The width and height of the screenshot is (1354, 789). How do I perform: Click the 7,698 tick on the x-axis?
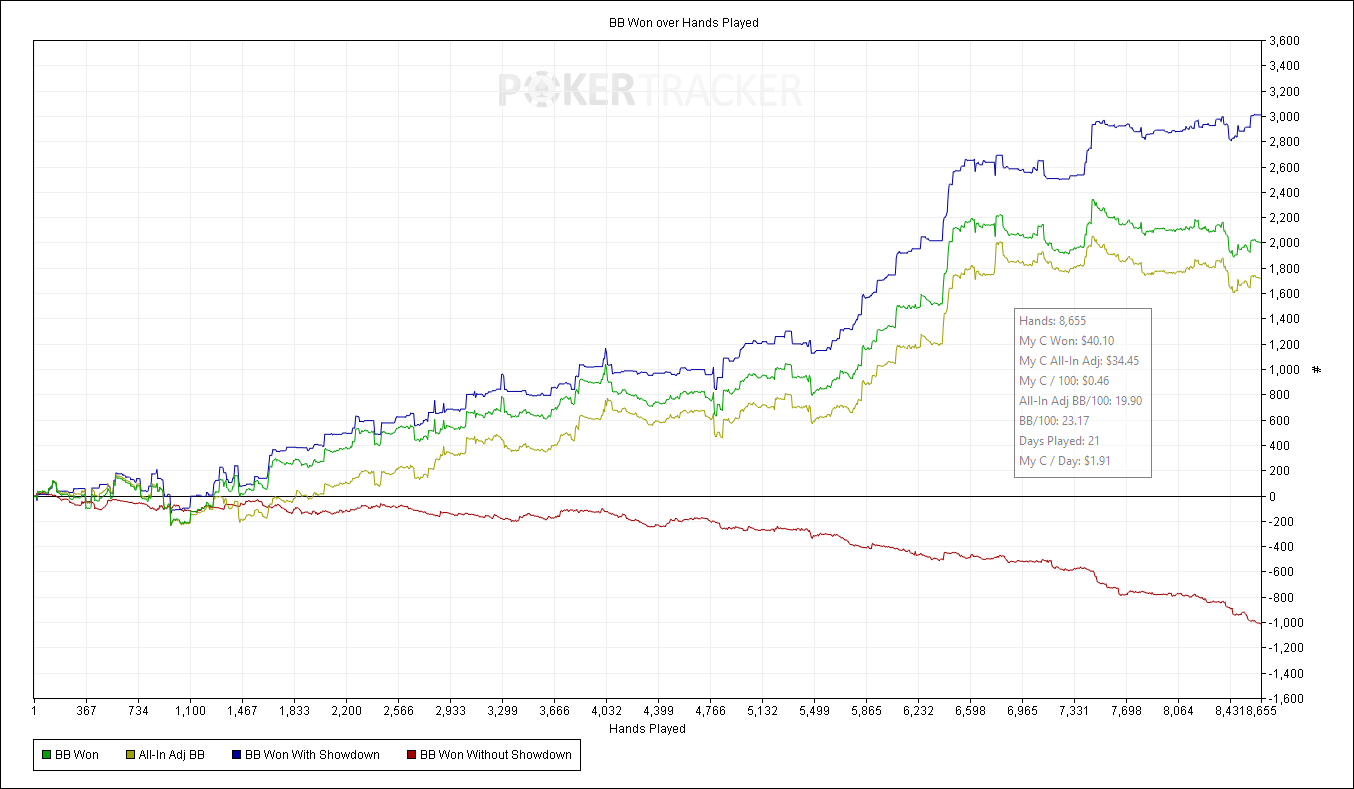[x=1126, y=711]
